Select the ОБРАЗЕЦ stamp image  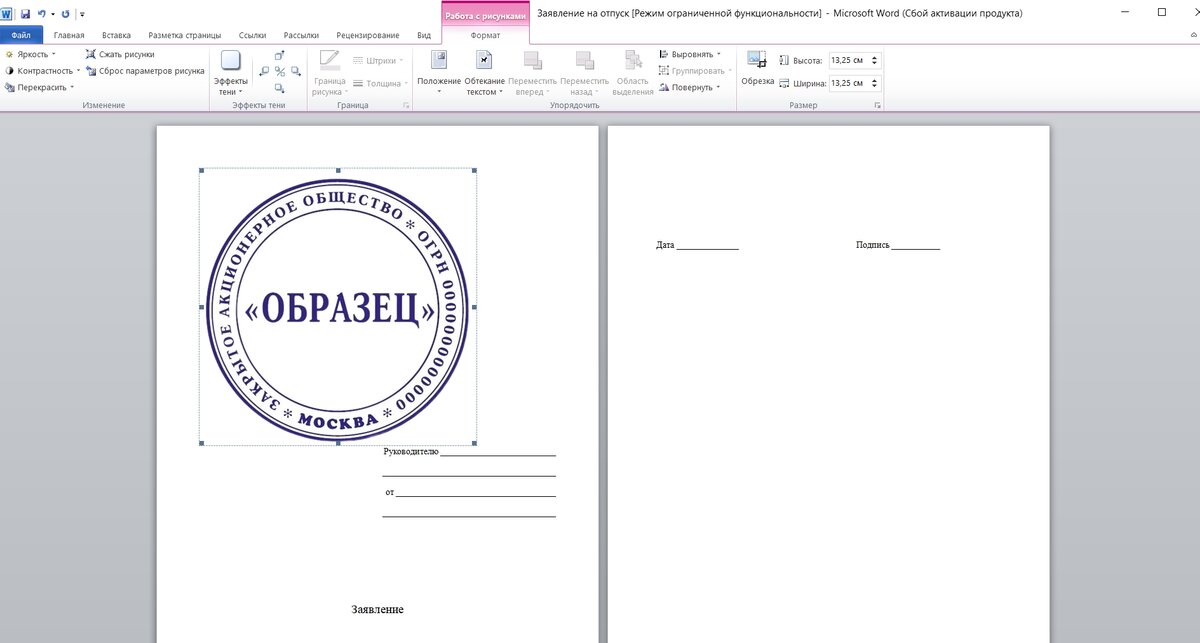(x=338, y=307)
